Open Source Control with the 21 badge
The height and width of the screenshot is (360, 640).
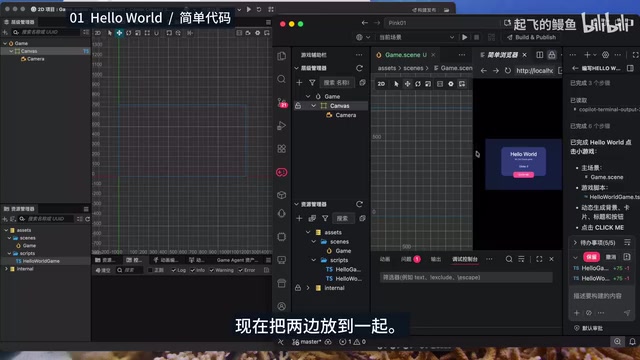coord(282,102)
